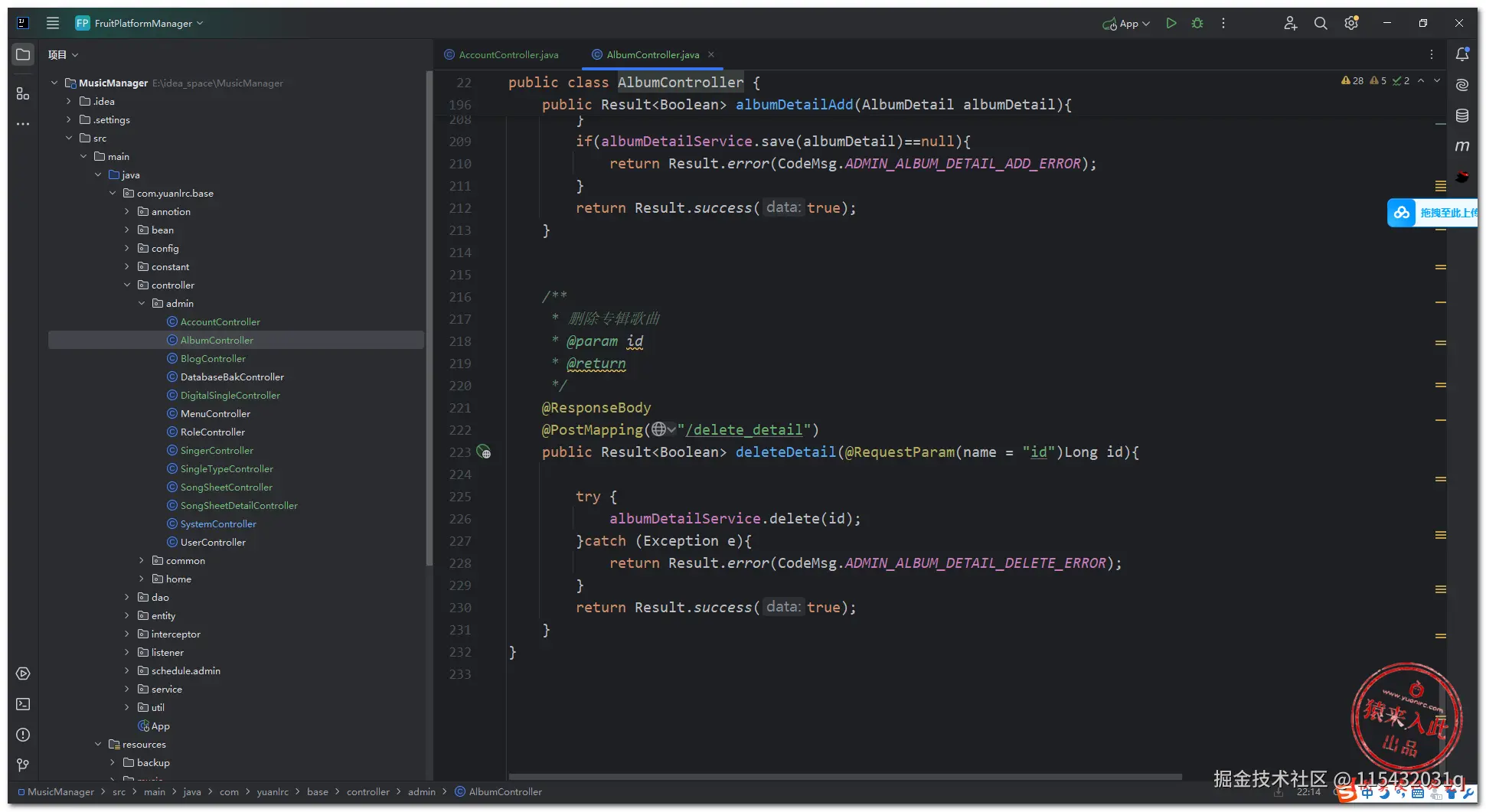Jump to previous highlighted error arrow
This screenshot has height=812, width=1486.
pos(1421,80)
